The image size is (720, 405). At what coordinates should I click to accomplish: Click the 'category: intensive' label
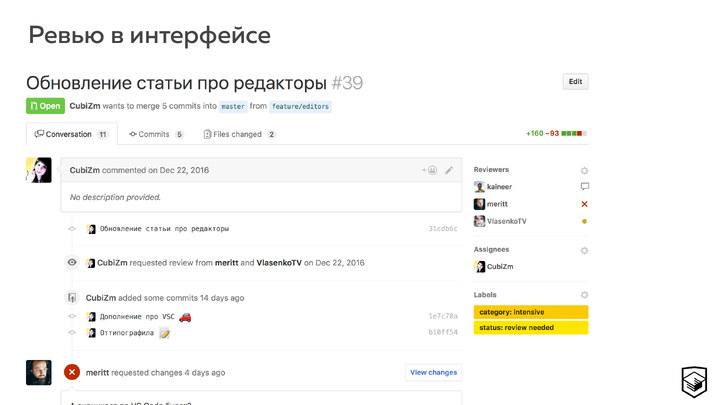(x=531, y=312)
